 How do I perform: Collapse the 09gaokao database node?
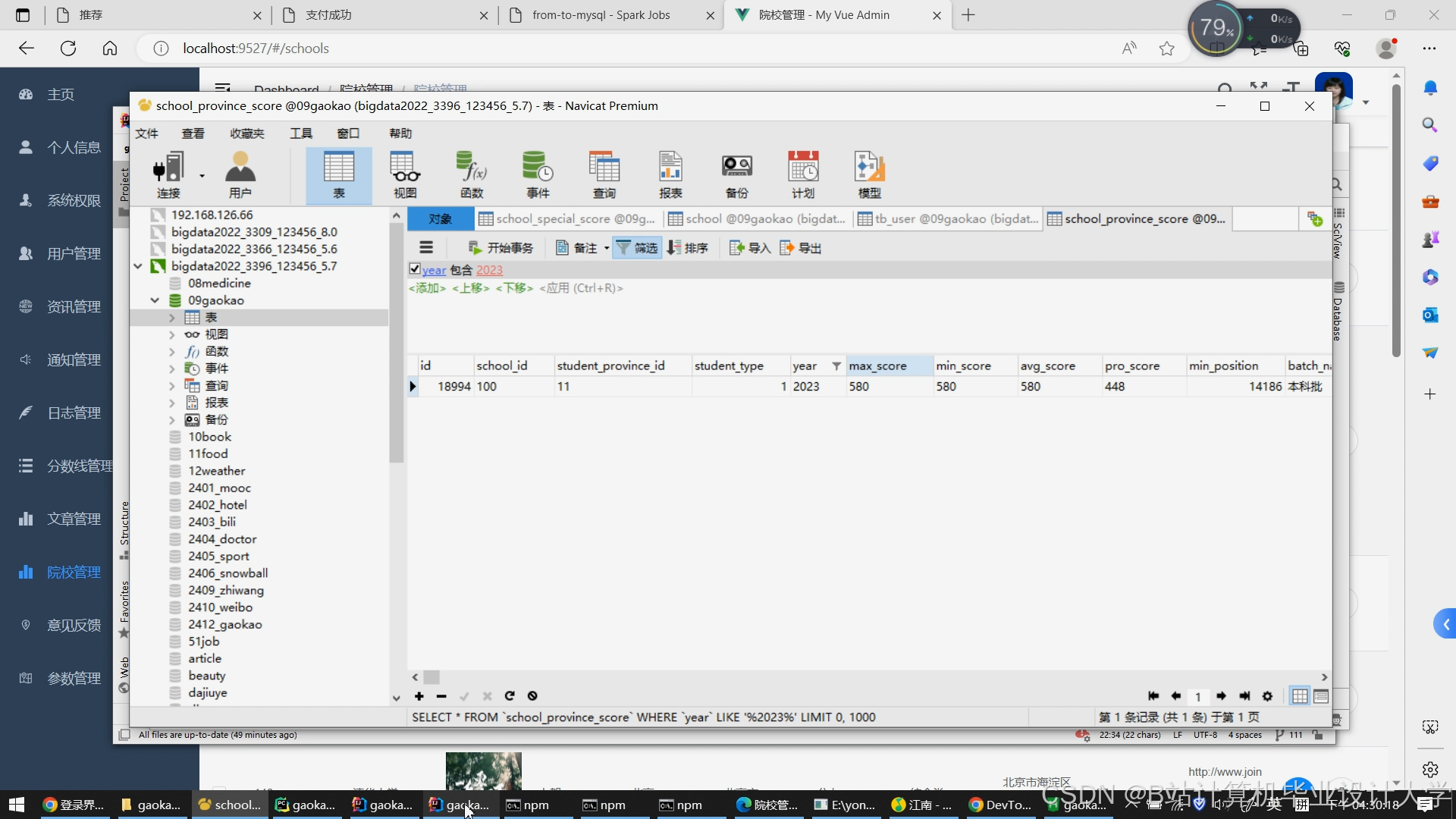(155, 300)
